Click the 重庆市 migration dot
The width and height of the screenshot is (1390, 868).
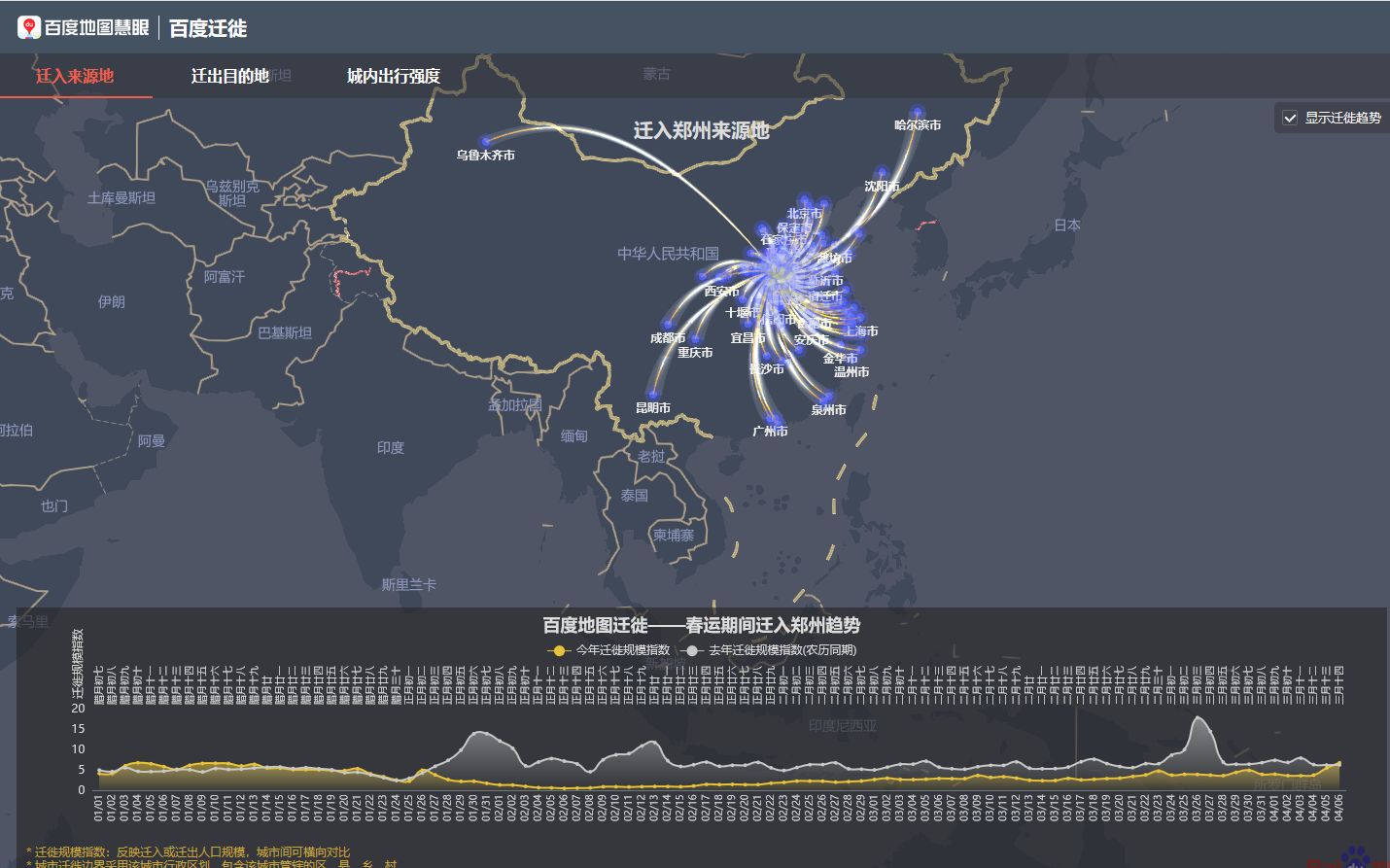(x=696, y=339)
